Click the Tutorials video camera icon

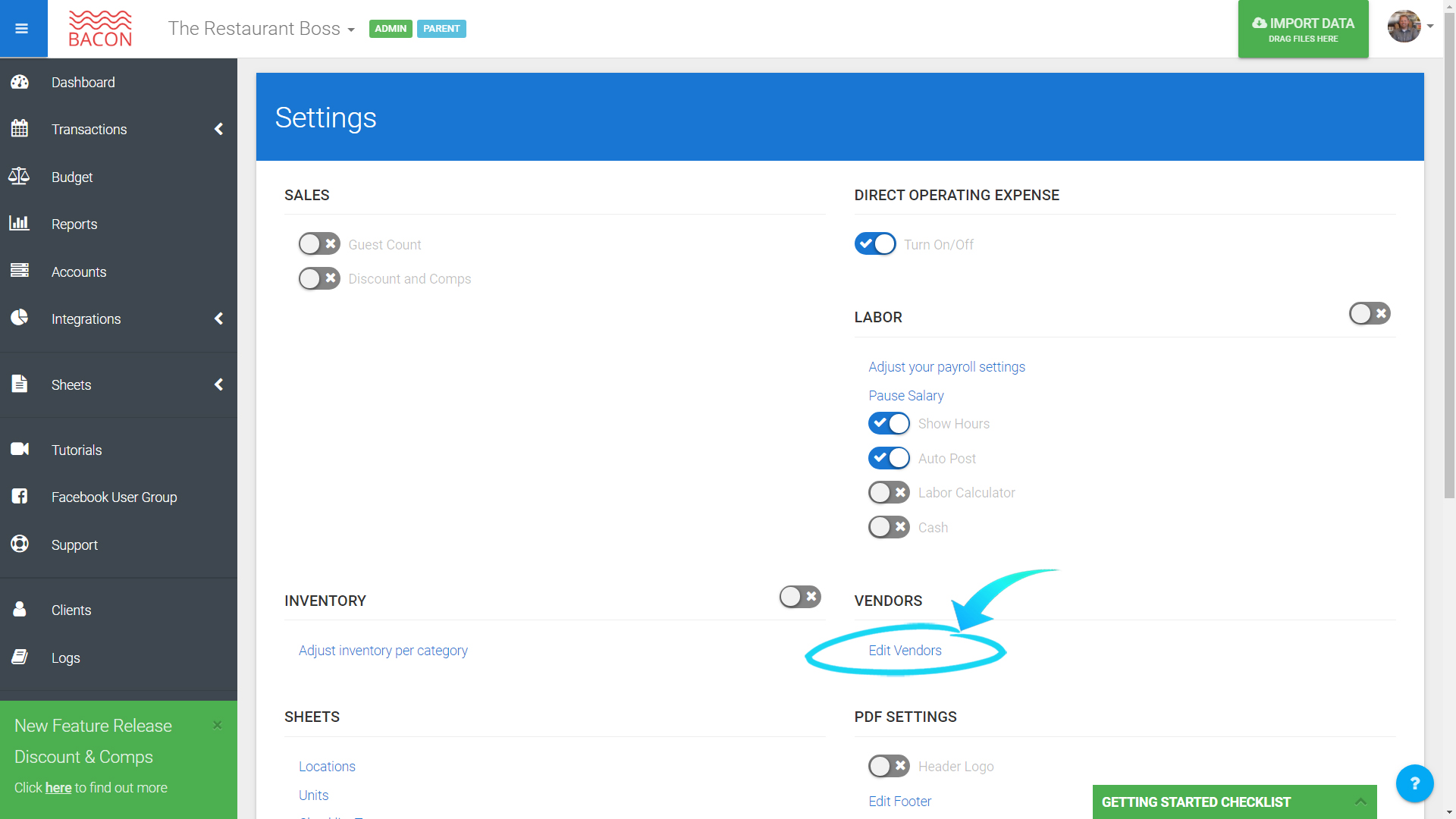pos(20,449)
